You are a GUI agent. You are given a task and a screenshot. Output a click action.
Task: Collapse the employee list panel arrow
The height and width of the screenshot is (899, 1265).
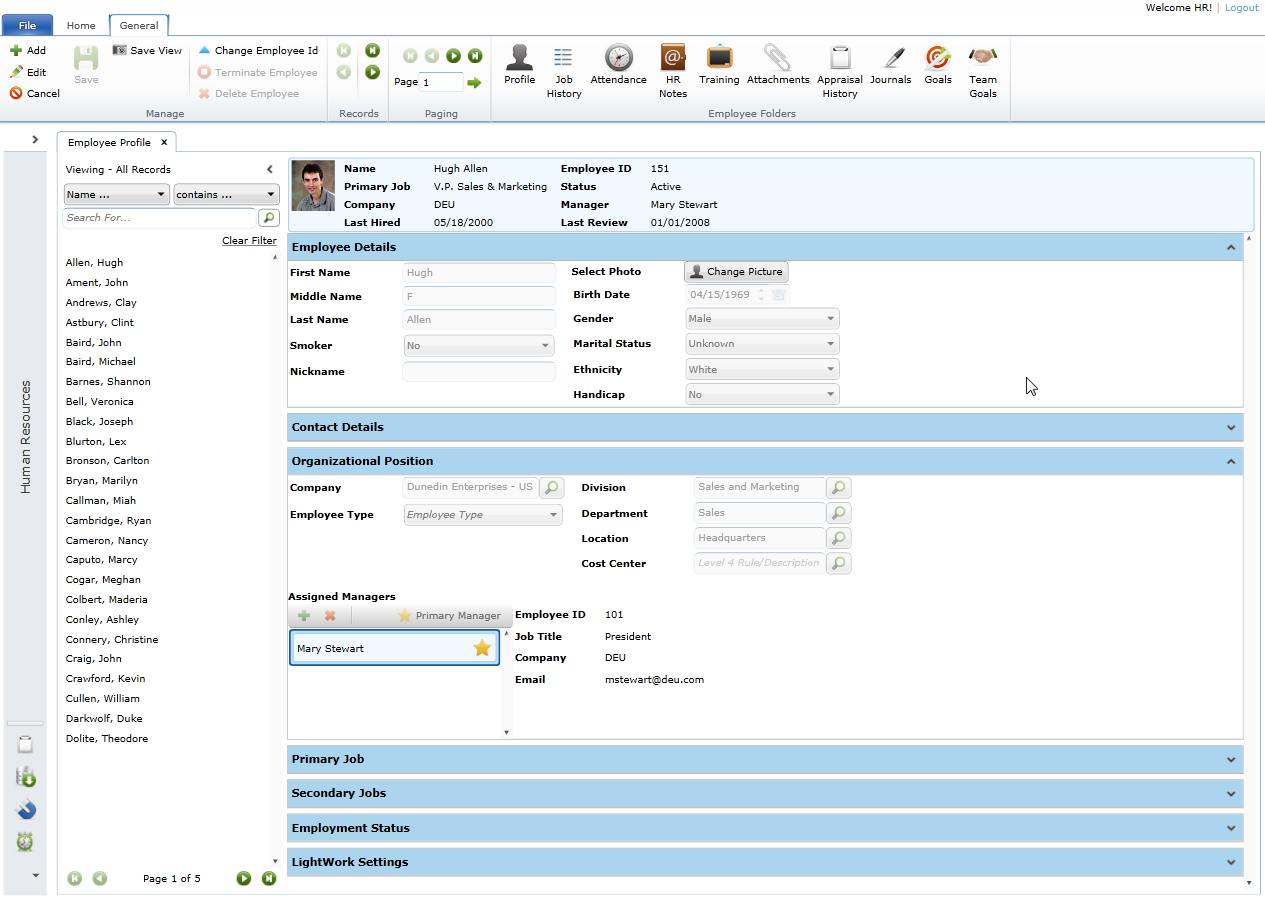(x=270, y=169)
